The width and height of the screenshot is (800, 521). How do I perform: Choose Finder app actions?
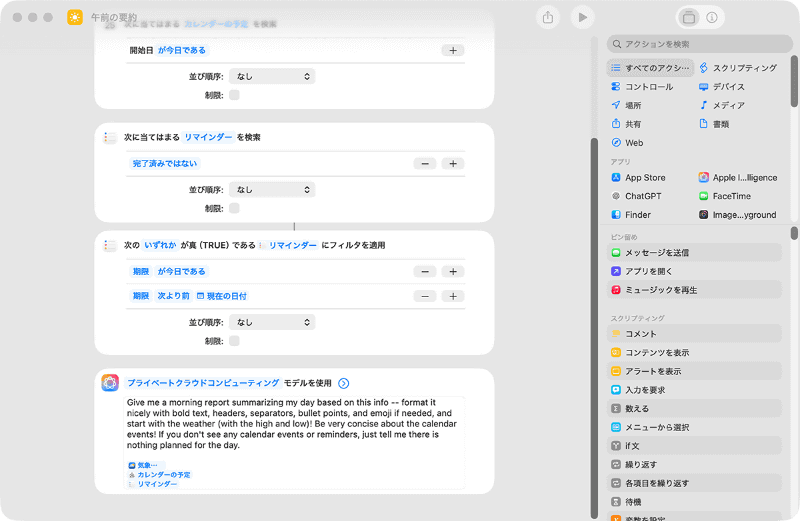[x=631, y=215]
